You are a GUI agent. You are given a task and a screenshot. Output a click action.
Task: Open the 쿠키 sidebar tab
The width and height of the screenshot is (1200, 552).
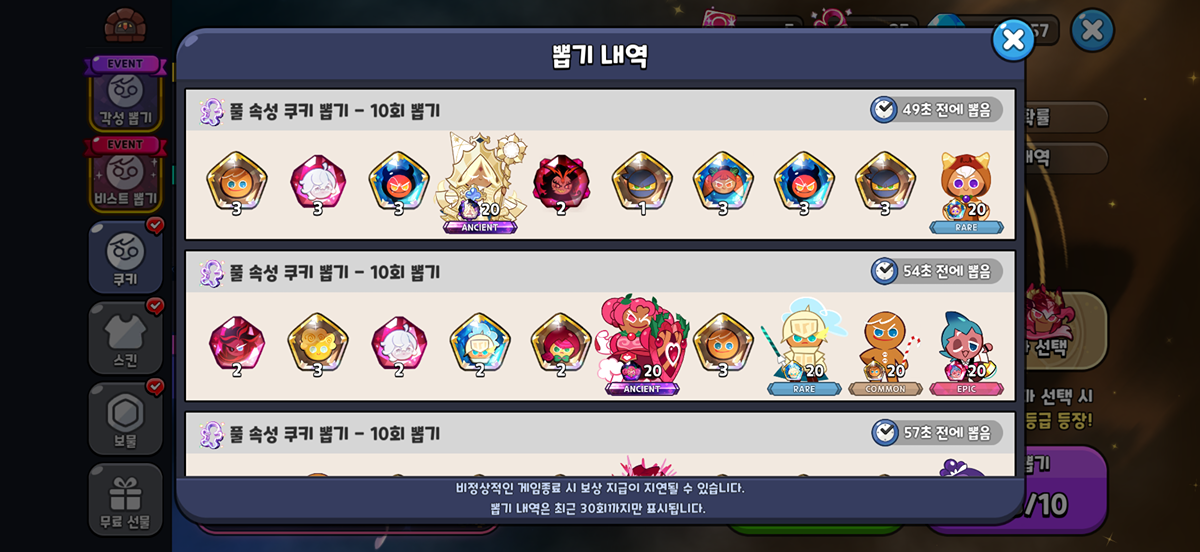(125, 256)
